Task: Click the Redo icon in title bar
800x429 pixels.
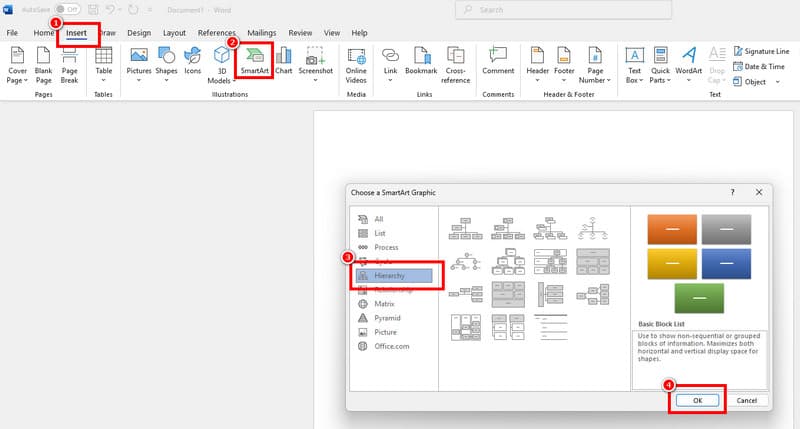Action: 133,9
